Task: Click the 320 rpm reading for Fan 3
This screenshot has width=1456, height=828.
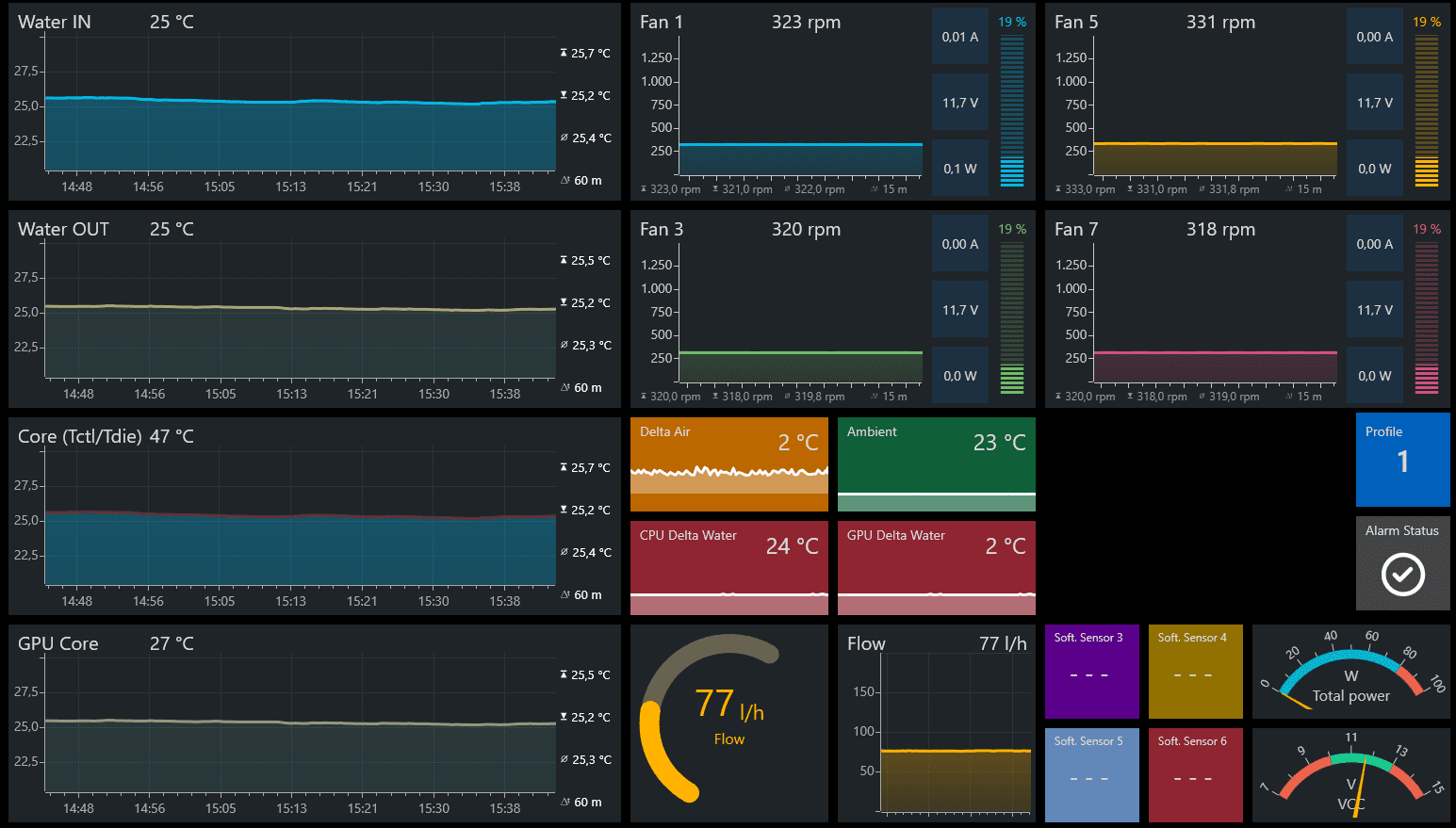Action: pyautogui.click(x=806, y=229)
